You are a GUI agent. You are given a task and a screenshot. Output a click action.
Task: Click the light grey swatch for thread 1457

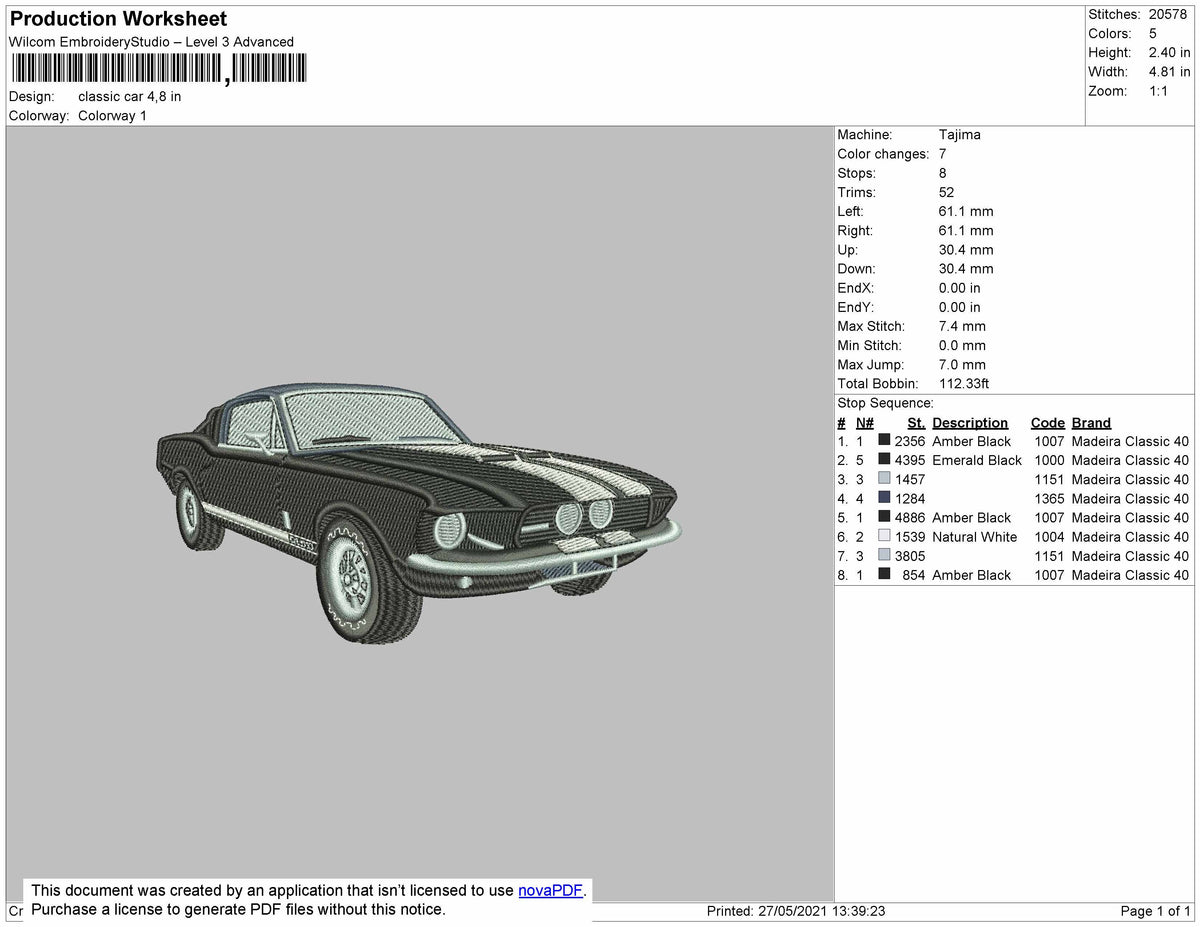pyautogui.click(x=886, y=479)
